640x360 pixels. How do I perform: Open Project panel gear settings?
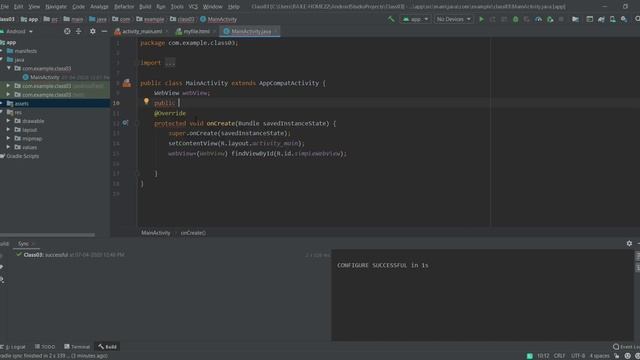pos(93,31)
